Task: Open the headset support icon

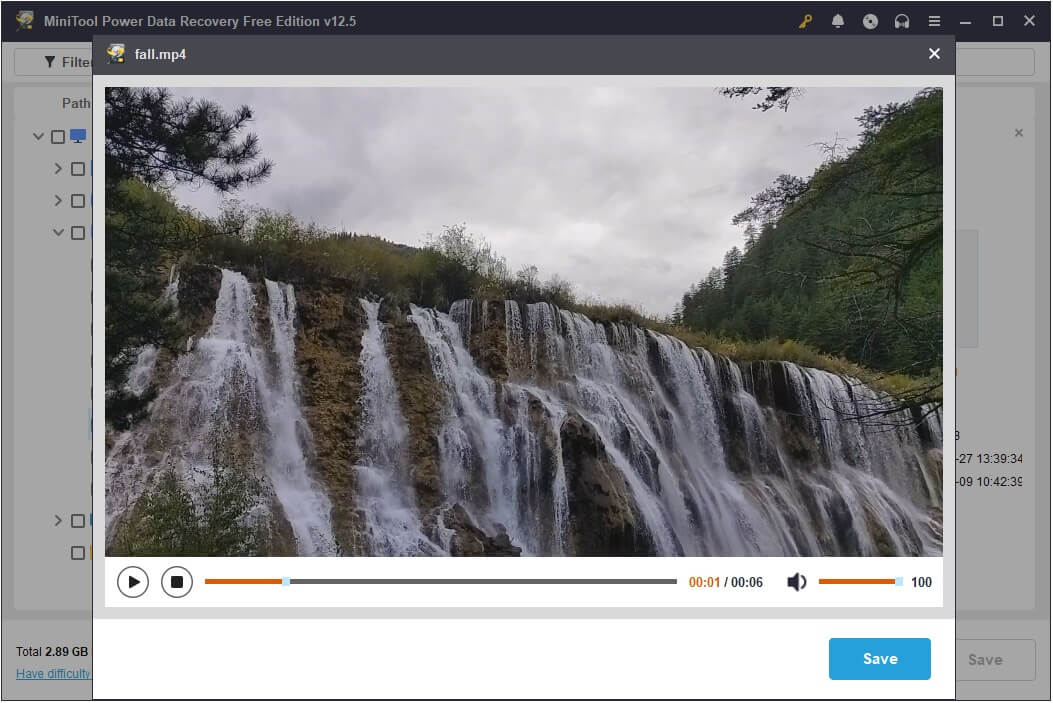Action: click(x=901, y=21)
